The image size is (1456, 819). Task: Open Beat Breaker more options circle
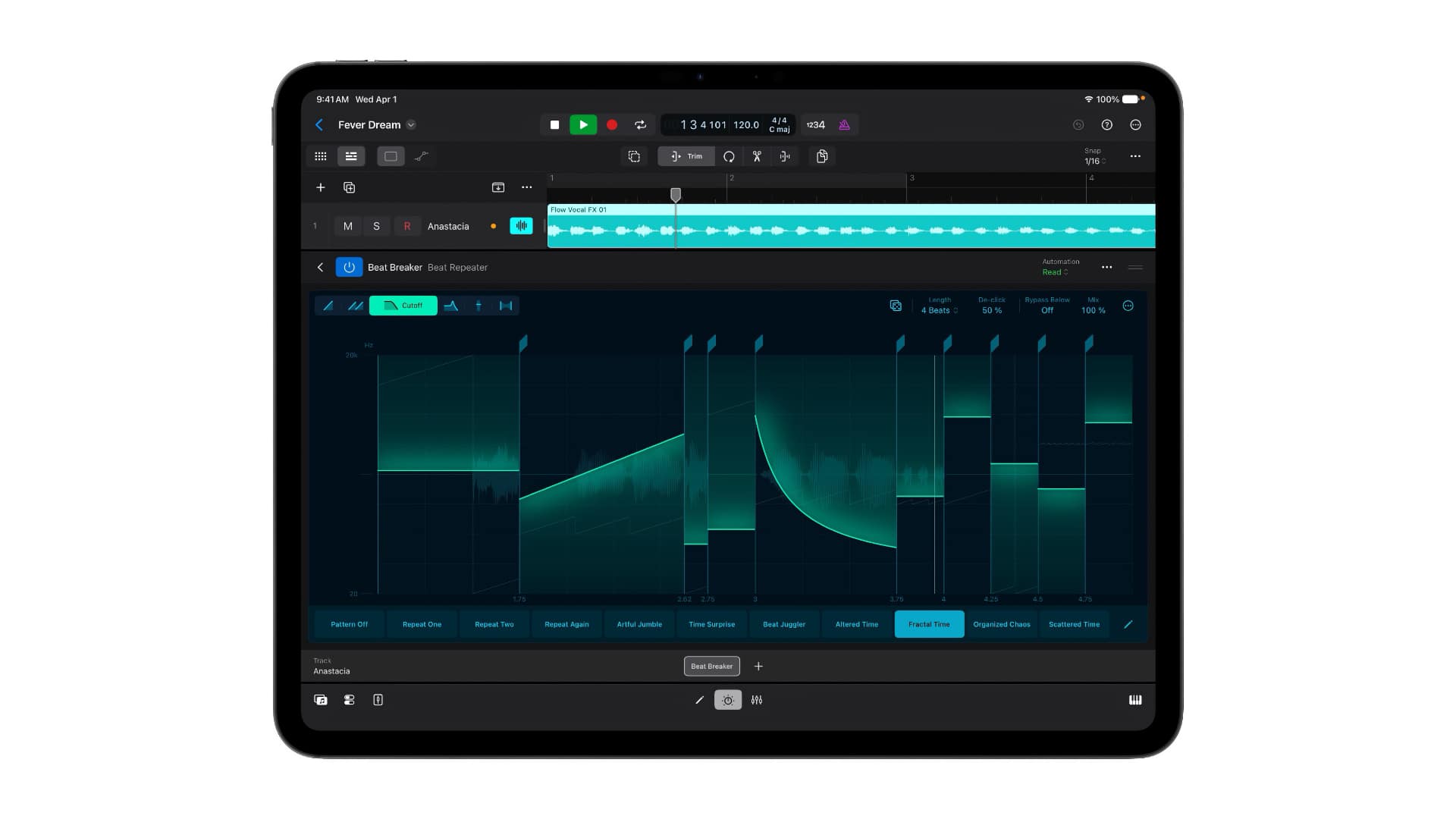[1128, 306]
